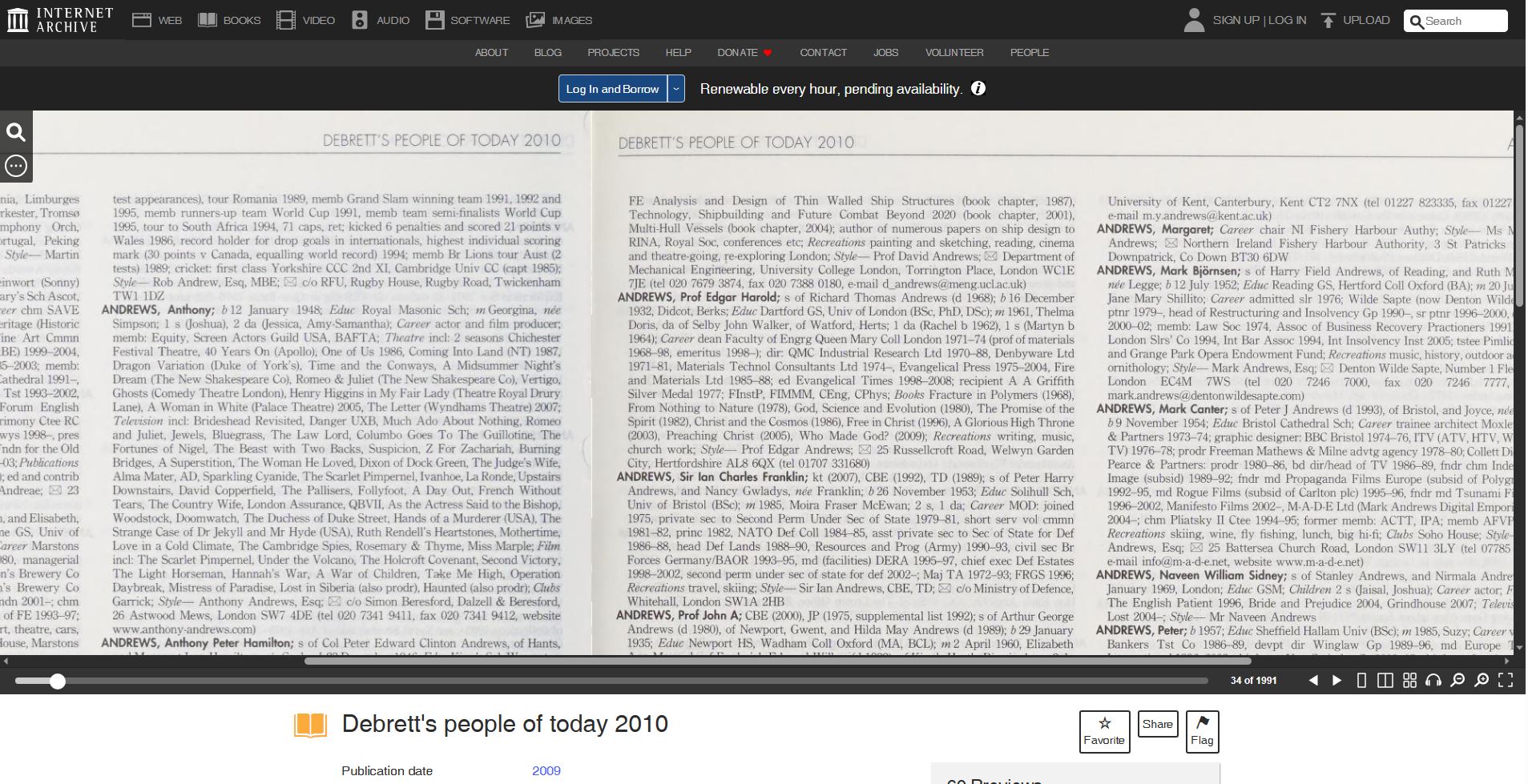Open publication date 2009 link

click(x=546, y=770)
